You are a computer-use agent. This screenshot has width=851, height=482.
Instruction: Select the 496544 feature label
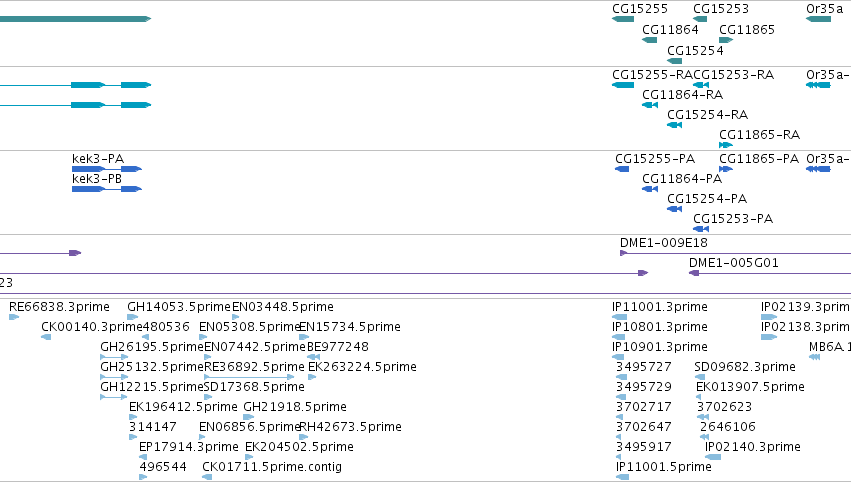163,467
